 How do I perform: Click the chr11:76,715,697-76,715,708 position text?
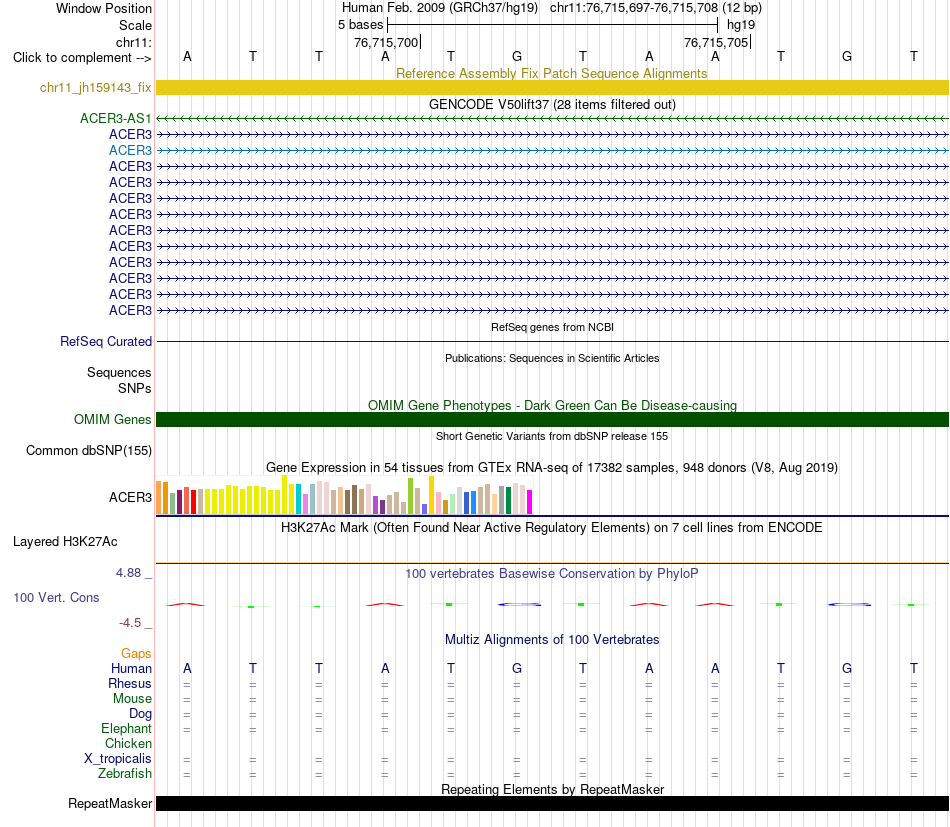pos(634,8)
